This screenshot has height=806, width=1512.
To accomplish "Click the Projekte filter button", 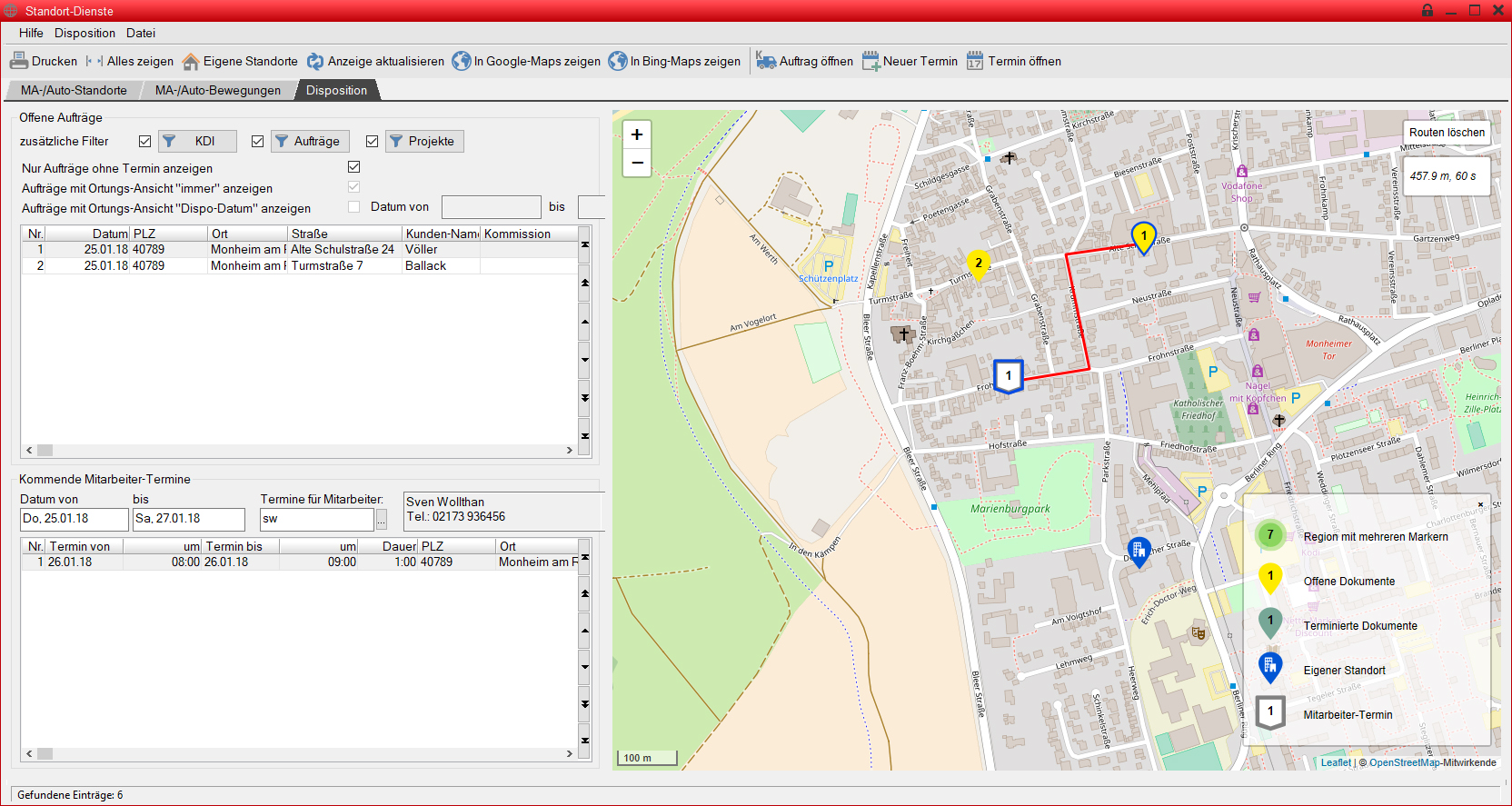I will (424, 141).
